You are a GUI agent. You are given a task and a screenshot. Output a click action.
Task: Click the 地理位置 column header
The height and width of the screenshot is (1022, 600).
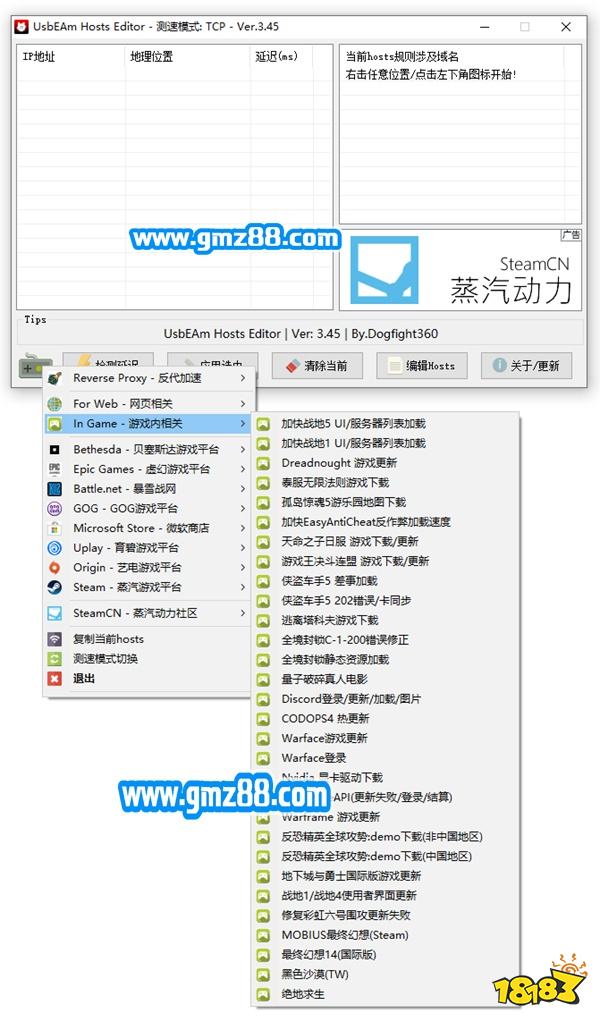pos(188,57)
